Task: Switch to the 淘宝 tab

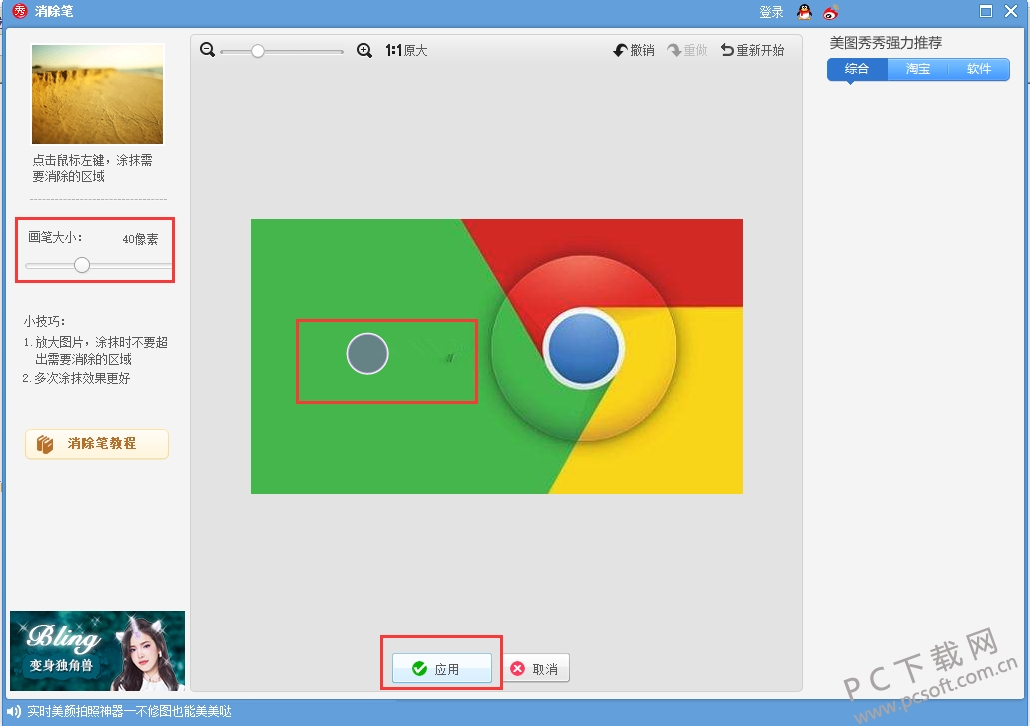Action: [918, 69]
